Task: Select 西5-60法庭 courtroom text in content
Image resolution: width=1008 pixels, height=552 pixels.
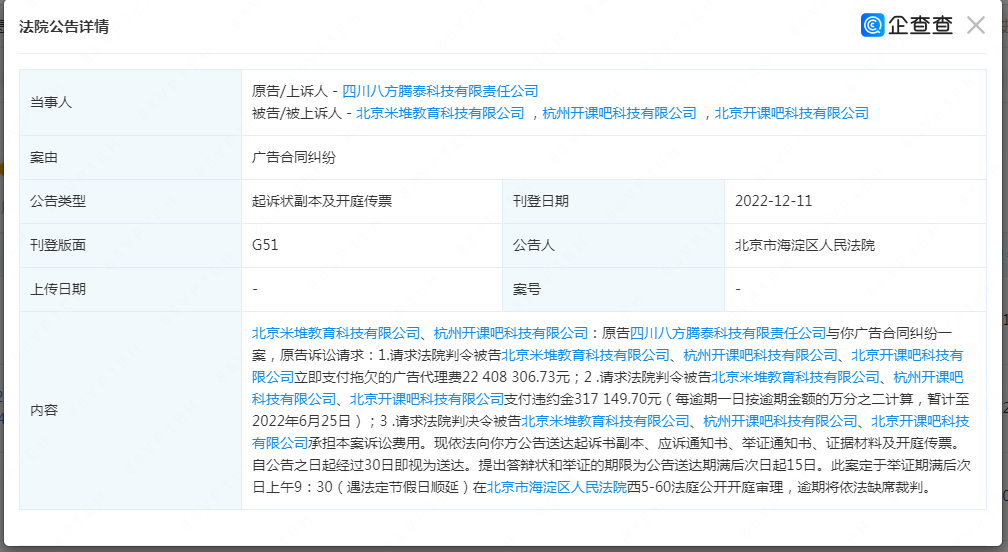Action: [665, 487]
